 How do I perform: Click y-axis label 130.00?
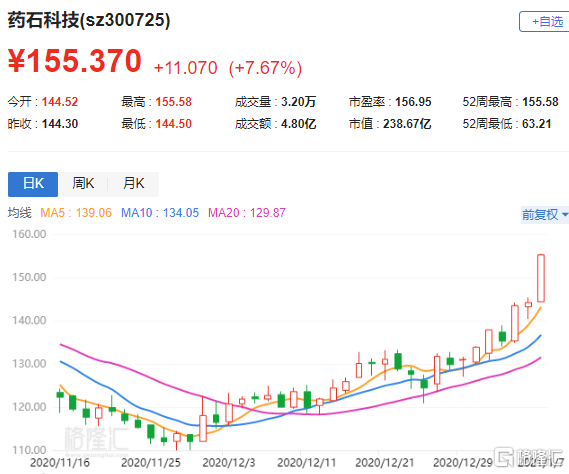pos(29,364)
